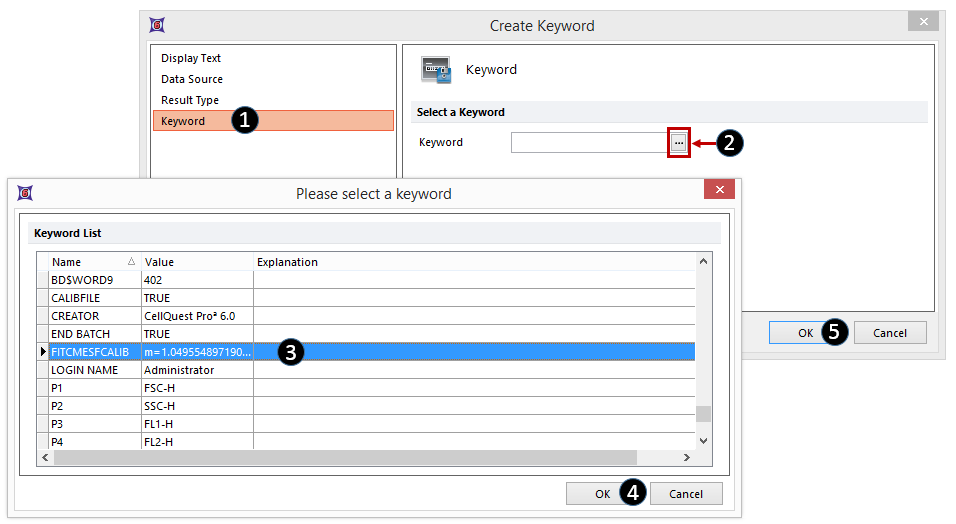Open the Result Type category
The height and width of the screenshot is (524, 956).
coord(190,100)
